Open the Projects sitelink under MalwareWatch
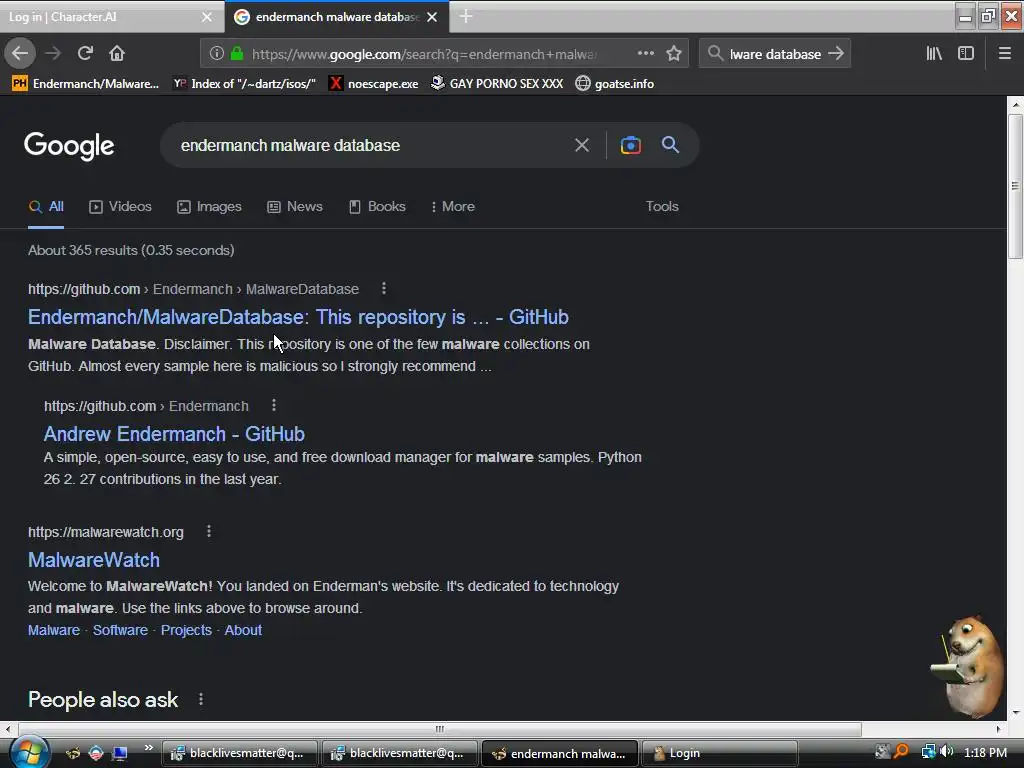 (x=186, y=630)
